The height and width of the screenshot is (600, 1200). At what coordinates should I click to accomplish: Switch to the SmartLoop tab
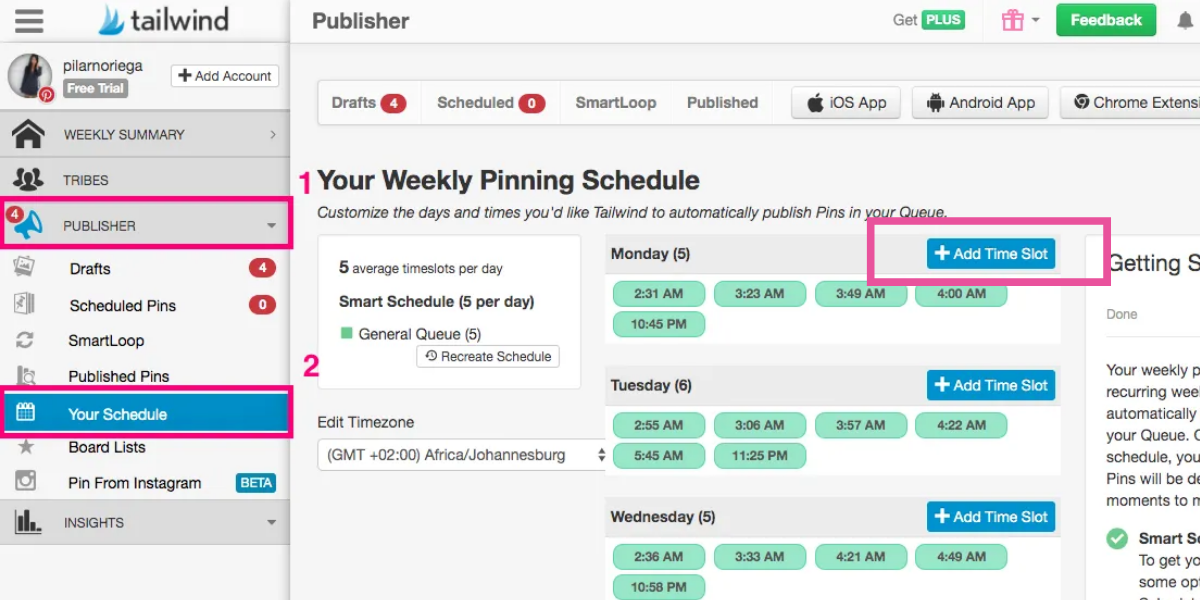click(x=615, y=103)
